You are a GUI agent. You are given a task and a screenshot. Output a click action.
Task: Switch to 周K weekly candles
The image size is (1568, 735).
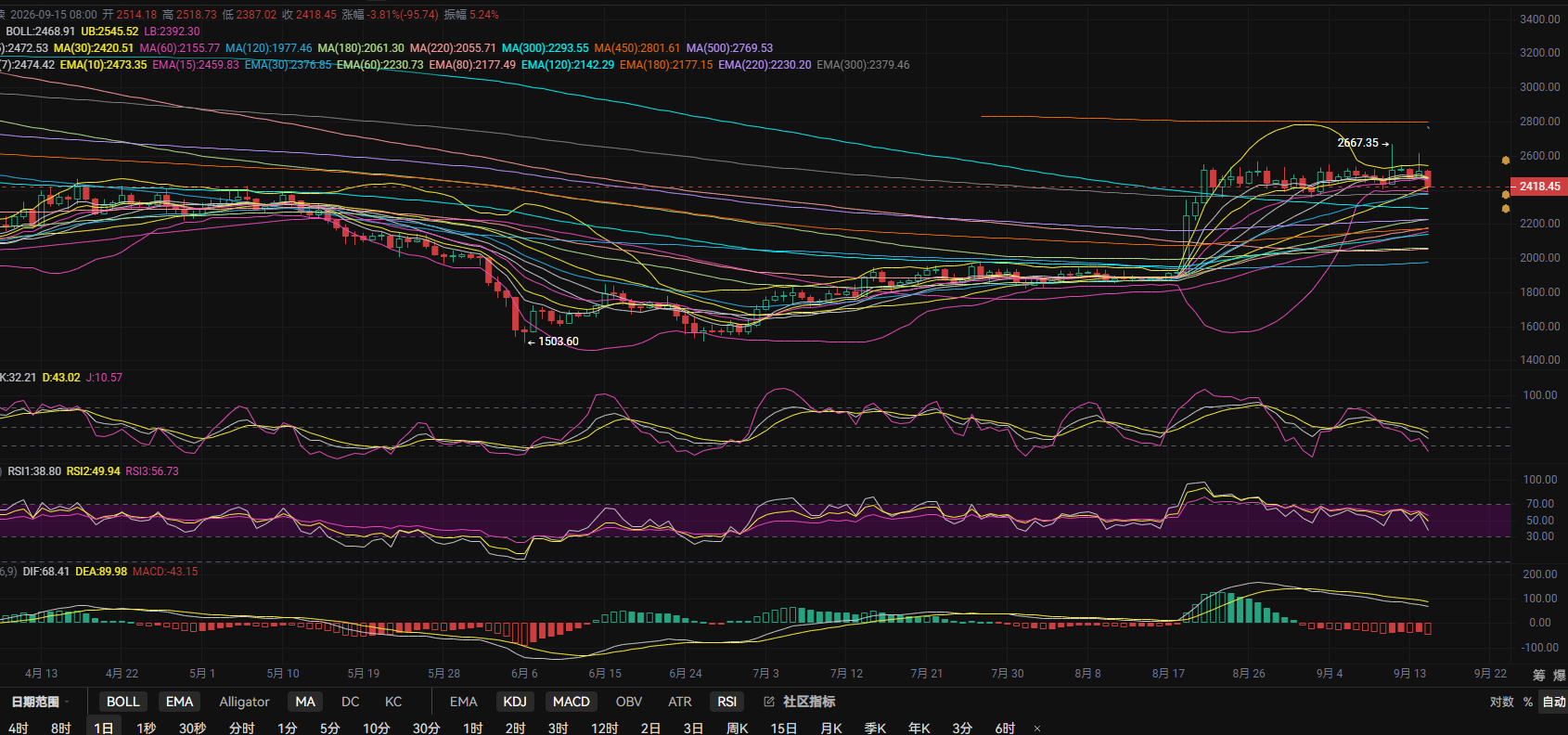tap(738, 729)
